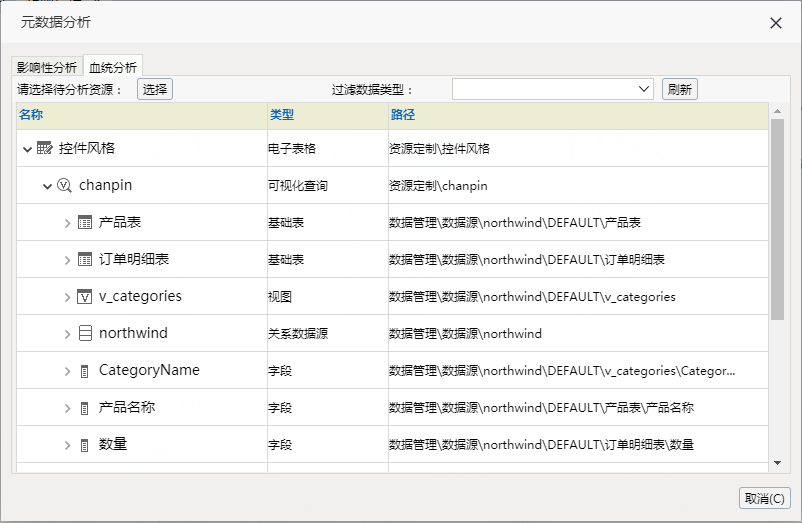Expand the 产品表 row
The image size is (802, 523).
(67, 223)
